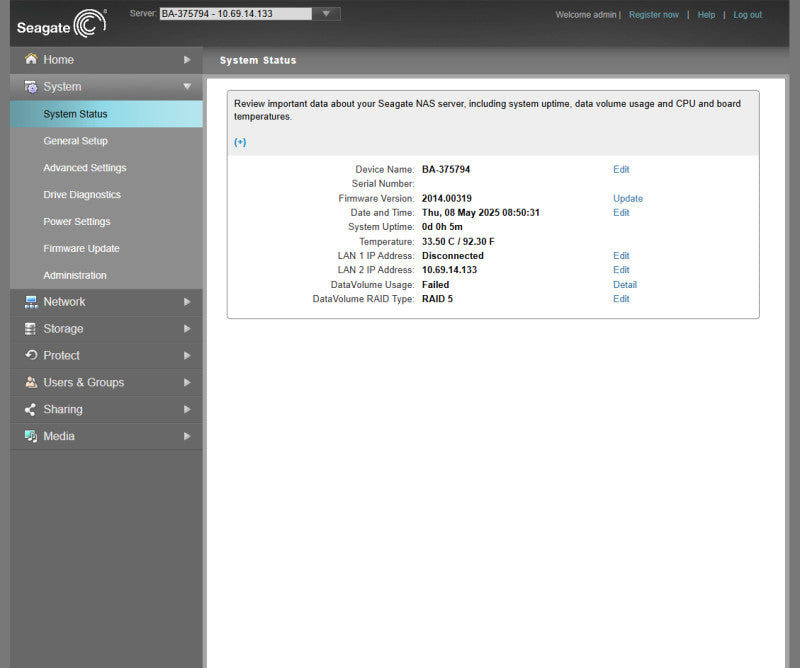Click the Register now link
The image size is (800, 668).
(654, 15)
